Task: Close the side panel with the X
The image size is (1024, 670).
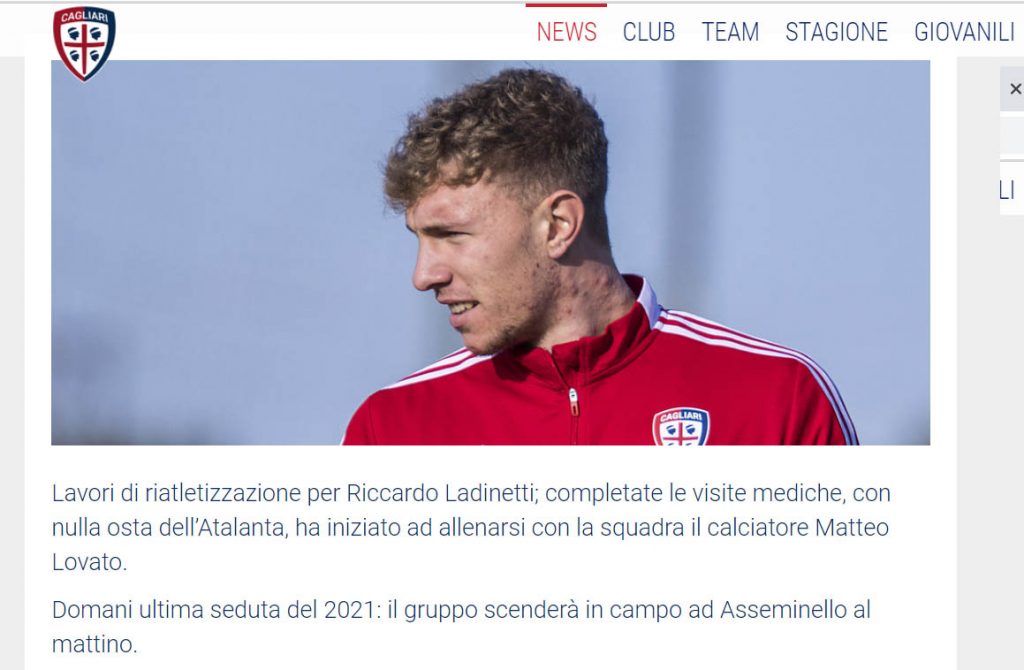Action: point(1015,89)
